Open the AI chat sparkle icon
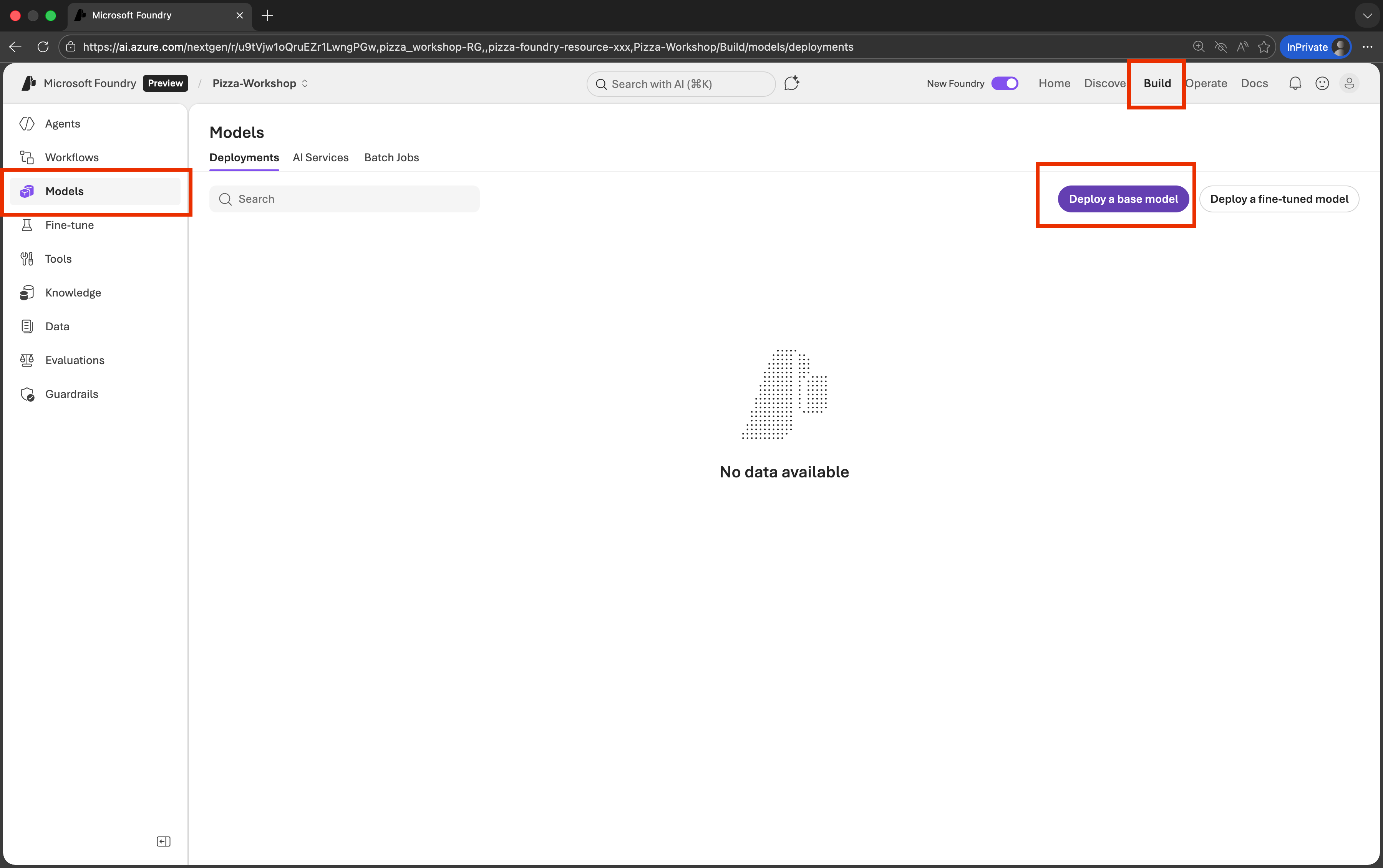 click(792, 84)
